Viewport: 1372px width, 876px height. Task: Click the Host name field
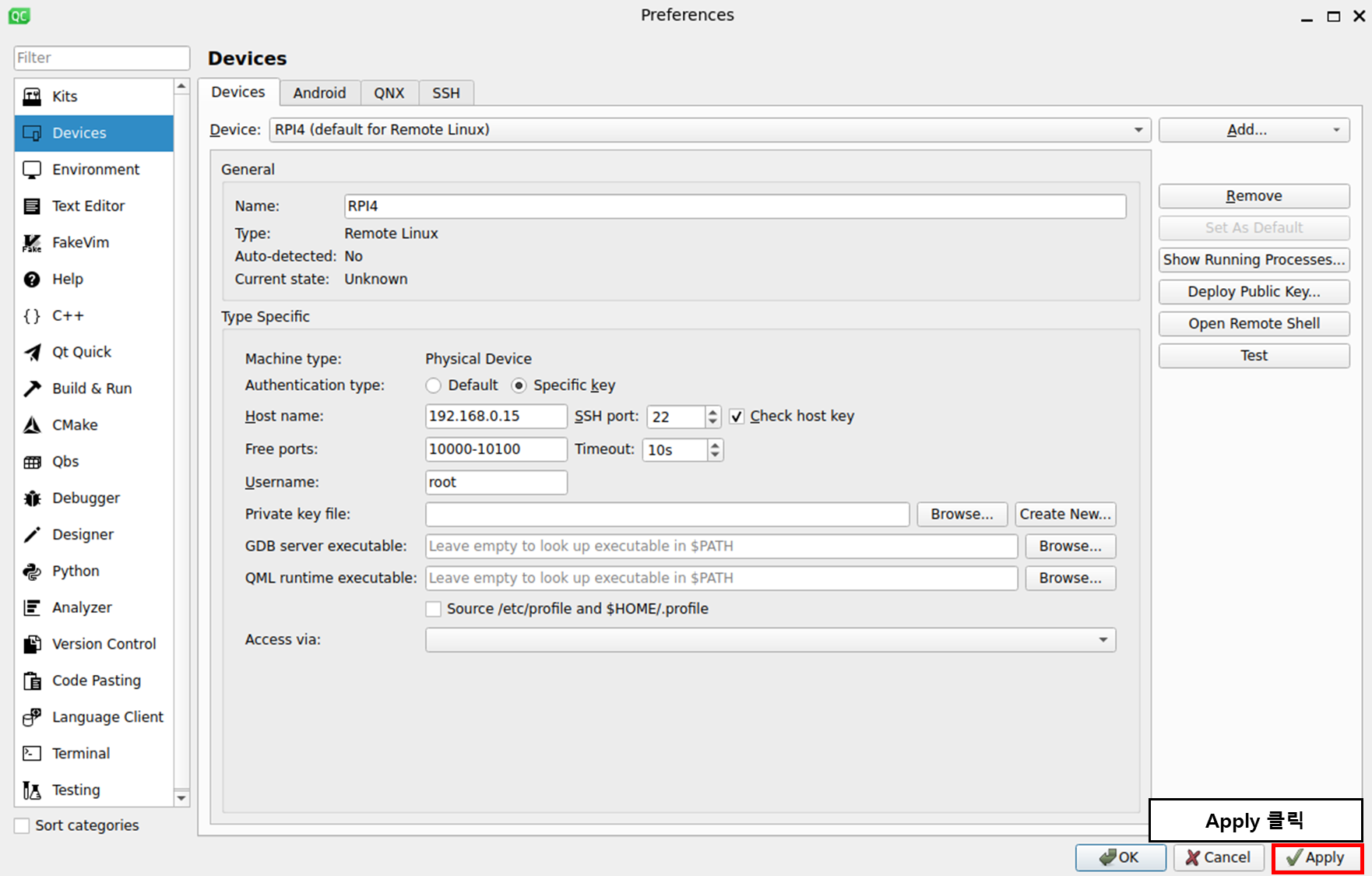(x=496, y=417)
